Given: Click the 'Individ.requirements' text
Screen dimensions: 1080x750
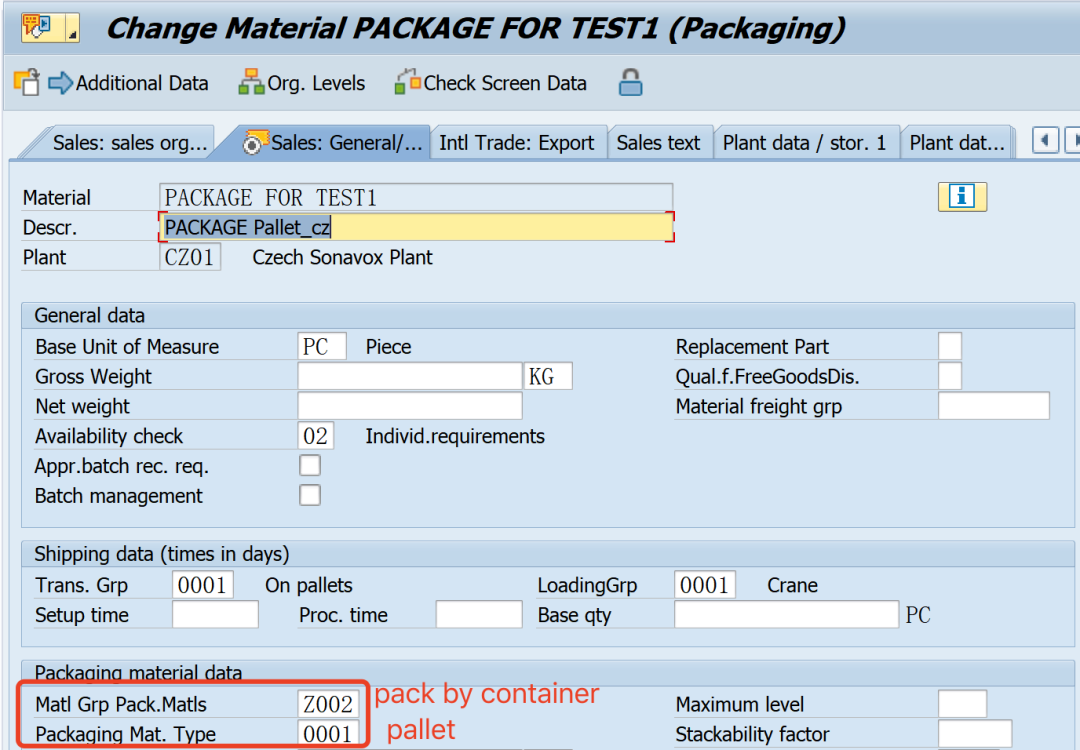Looking at the screenshot, I should (455, 436).
